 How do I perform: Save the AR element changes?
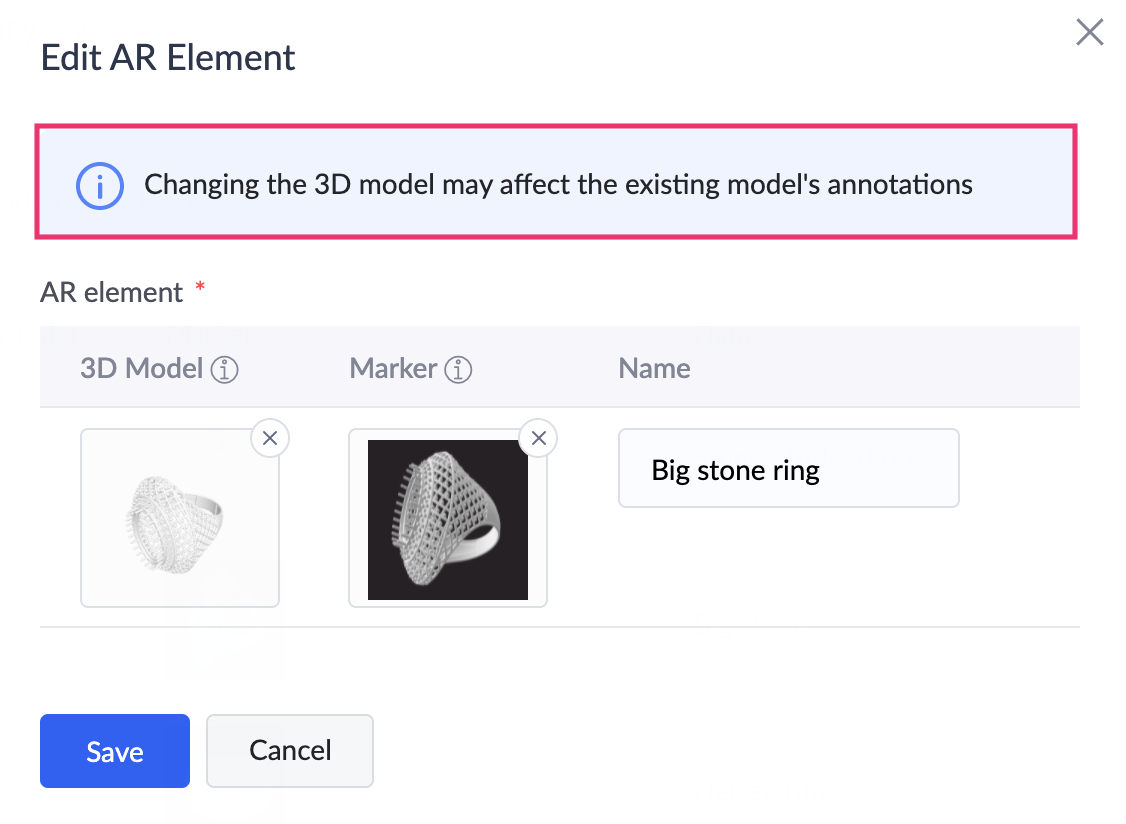(115, 751)
